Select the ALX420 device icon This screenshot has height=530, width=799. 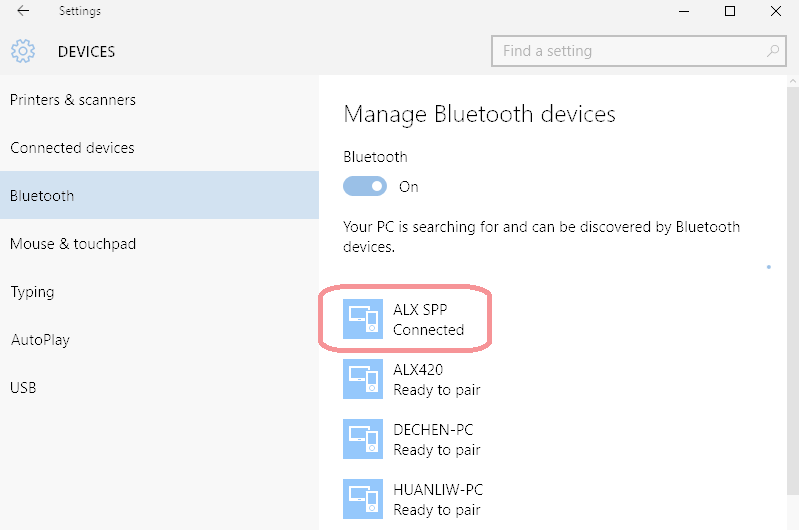[363, 379]
